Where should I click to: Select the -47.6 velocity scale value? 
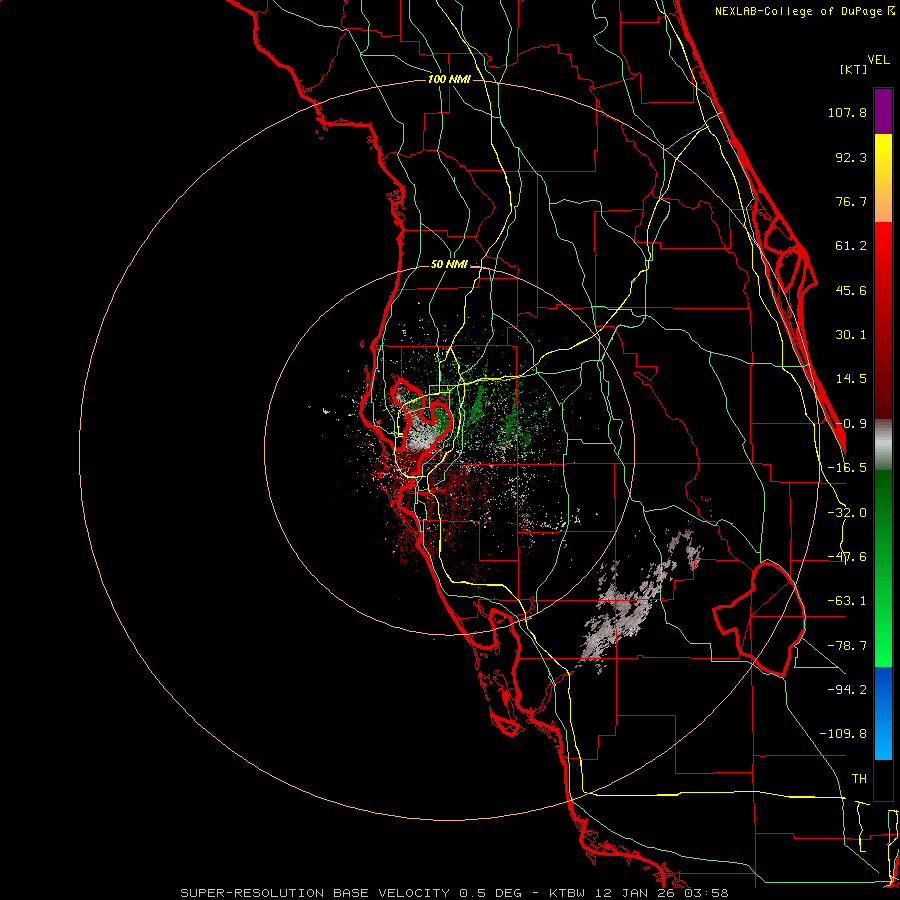(847, 557)
